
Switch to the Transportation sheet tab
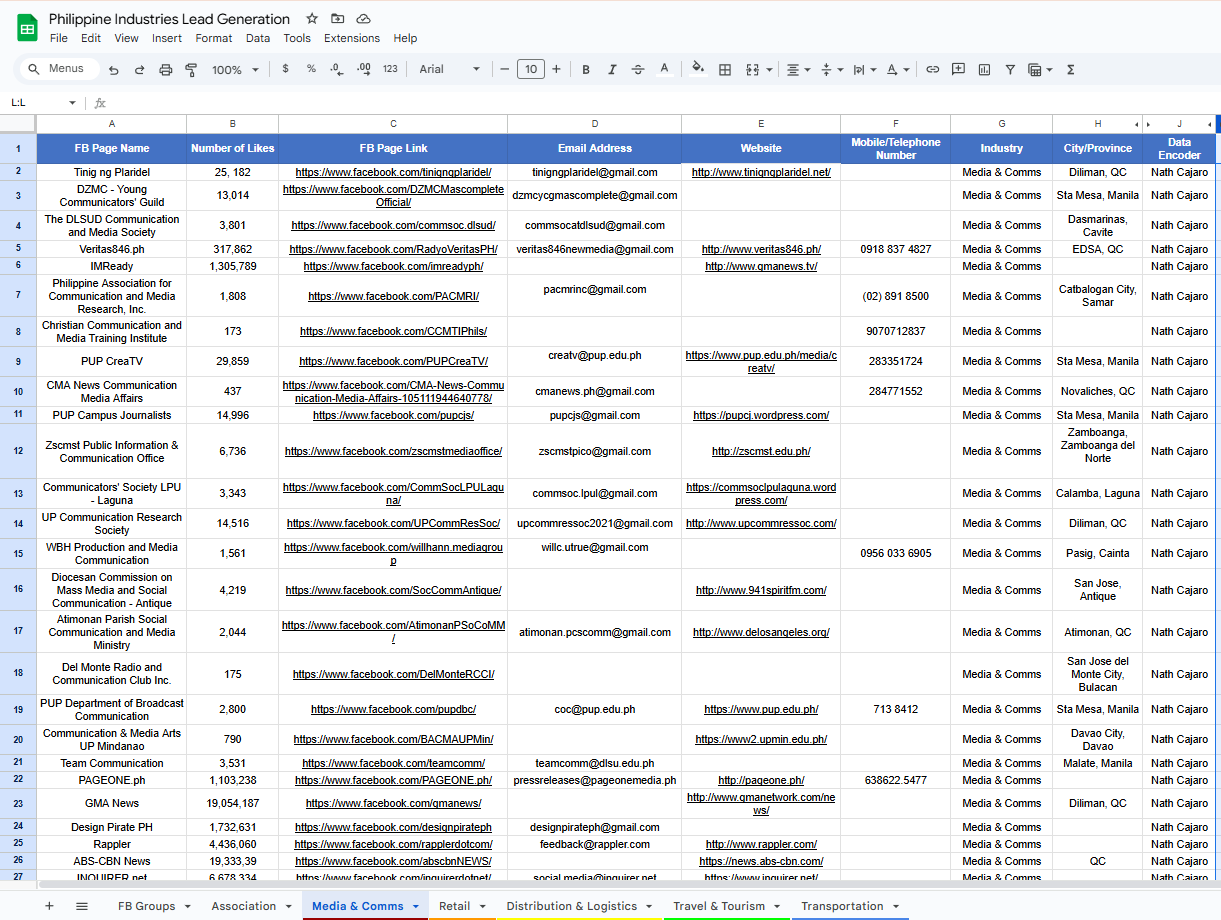842,906
